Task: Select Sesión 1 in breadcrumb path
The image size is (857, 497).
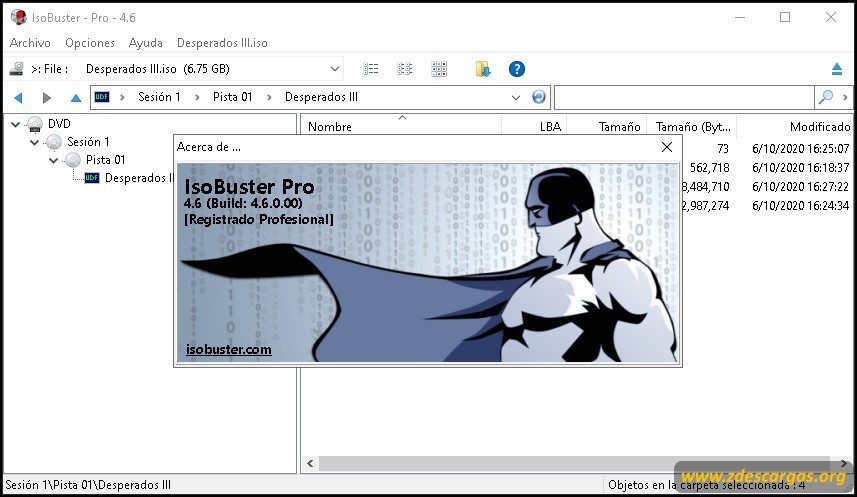Action: 159,97
